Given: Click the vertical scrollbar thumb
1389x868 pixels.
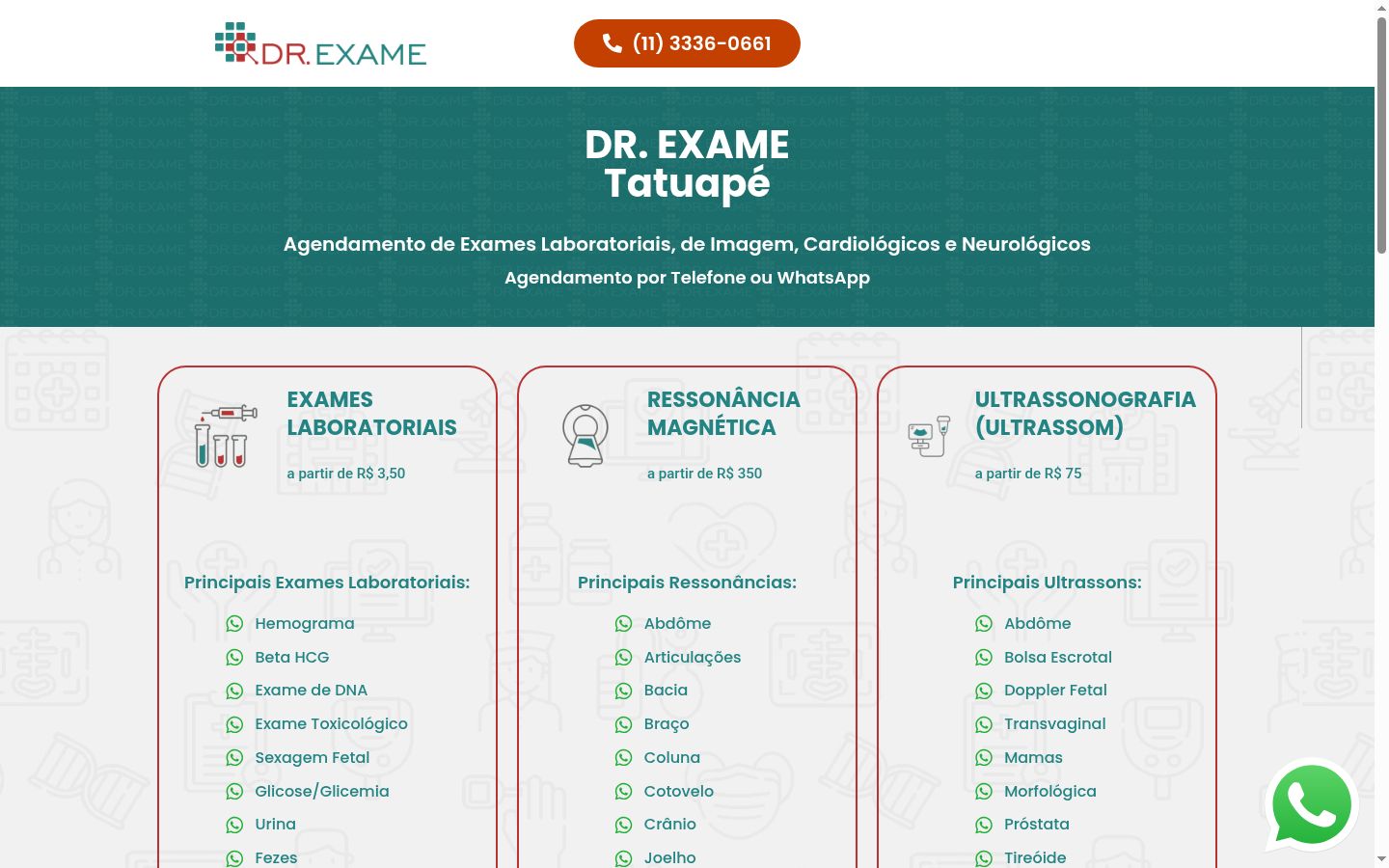Looking at the screenshot, I should tap(1381, 135).
